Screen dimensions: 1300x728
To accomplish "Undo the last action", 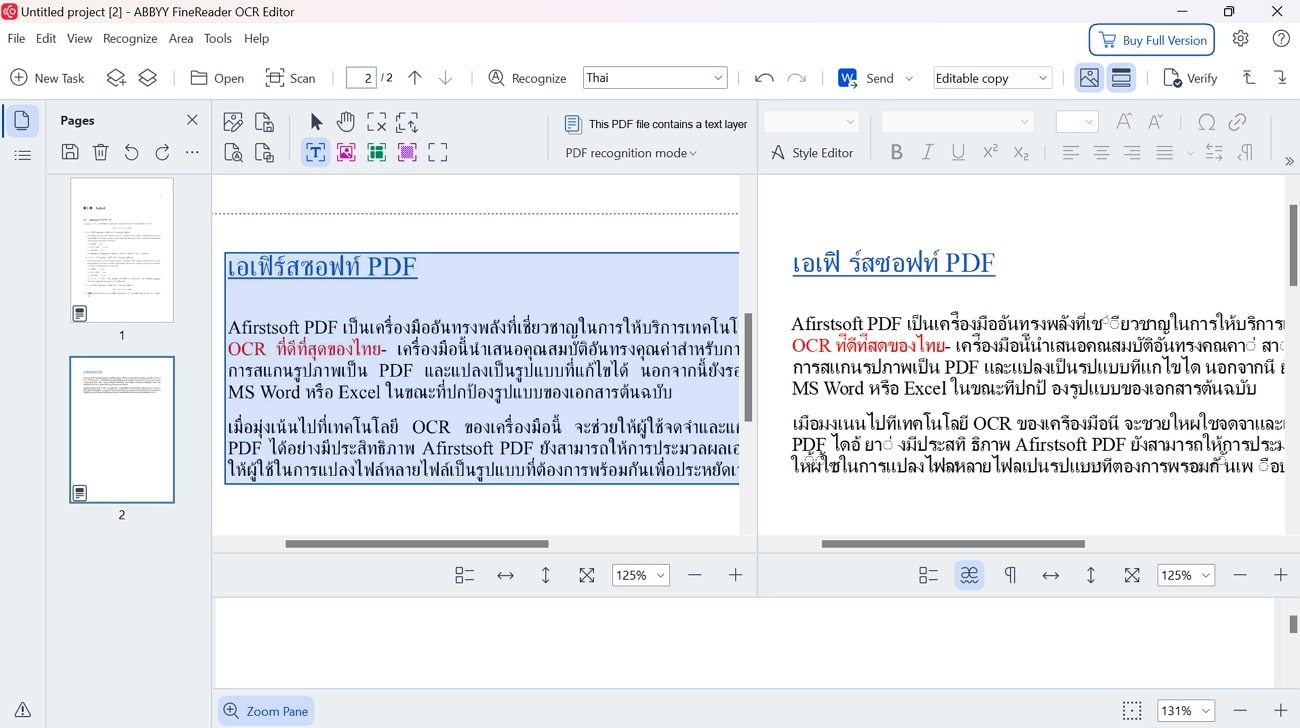I will pos(764,78).
